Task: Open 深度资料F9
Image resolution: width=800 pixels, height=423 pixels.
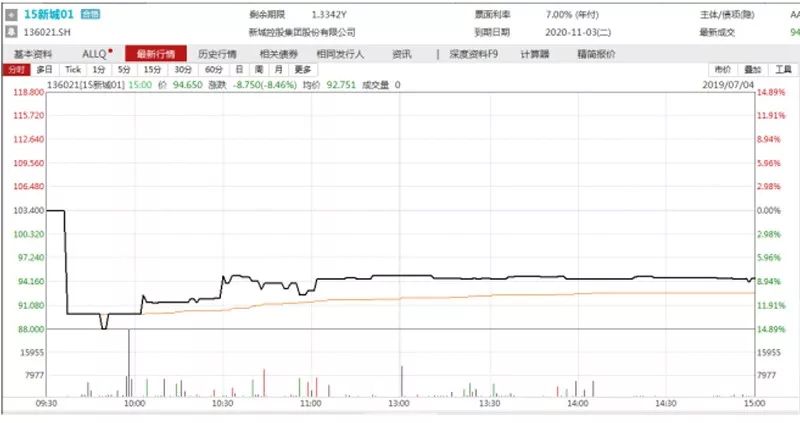Action: pos(473,54)
